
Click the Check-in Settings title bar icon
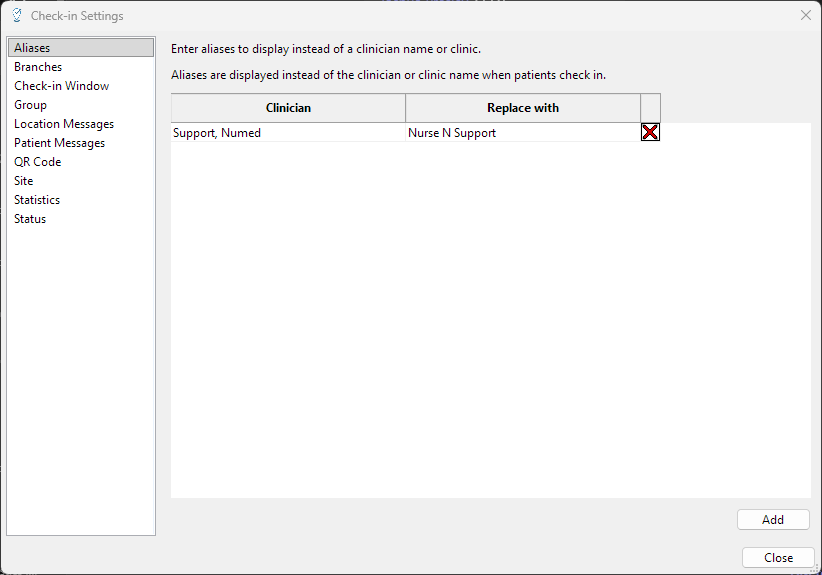click(16, 15)
